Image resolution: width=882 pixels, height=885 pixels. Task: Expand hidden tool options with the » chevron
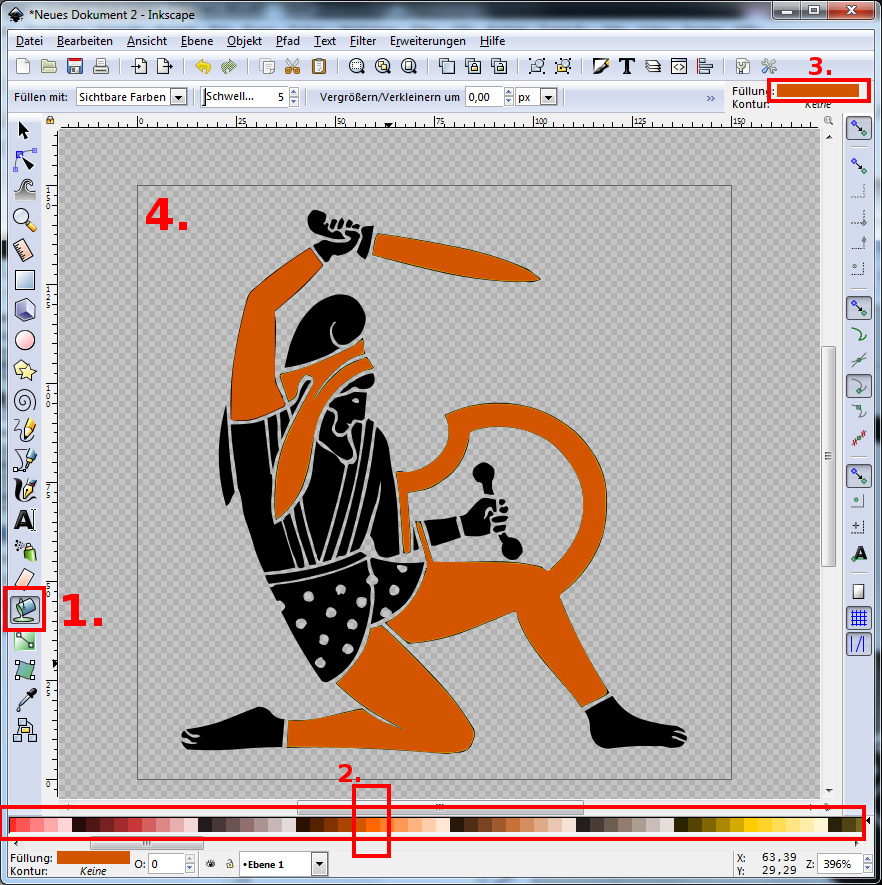tap(710, 98)
